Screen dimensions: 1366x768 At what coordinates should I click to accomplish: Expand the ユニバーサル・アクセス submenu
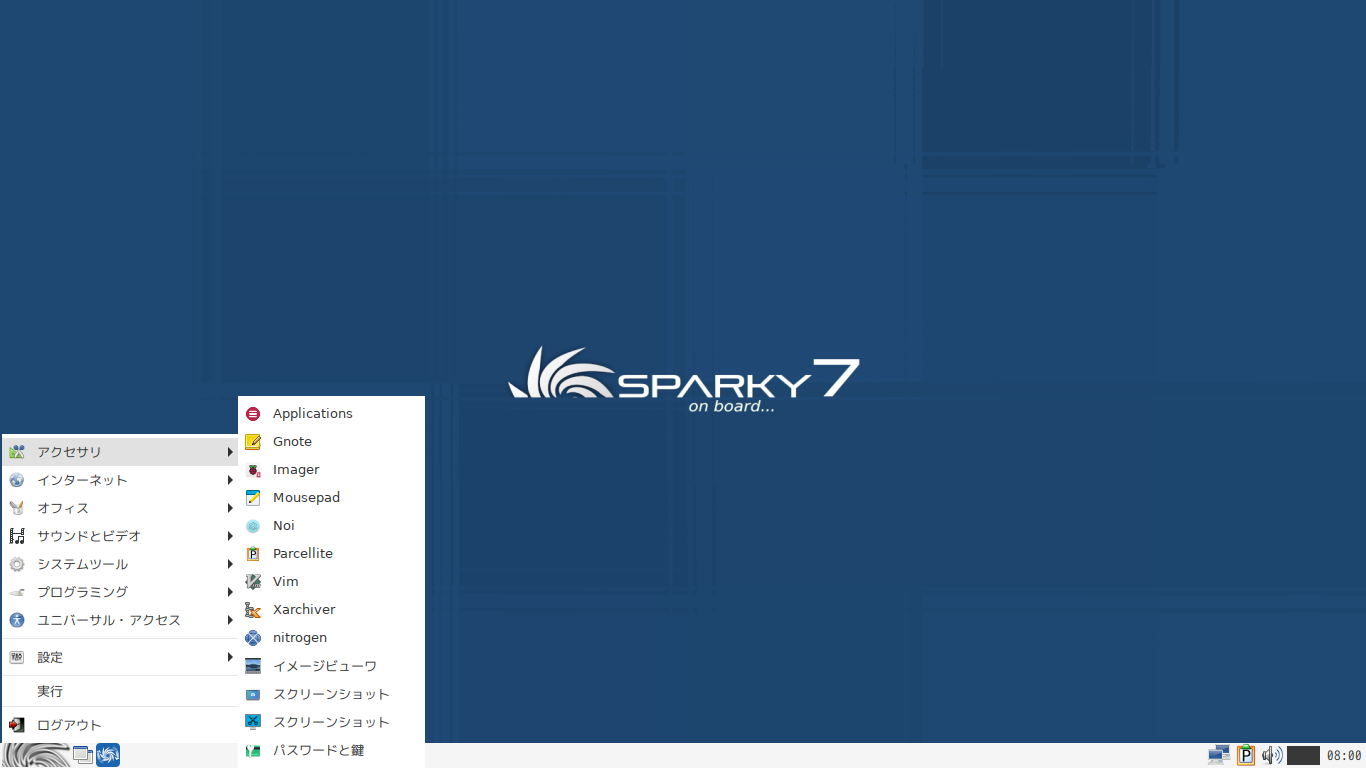pos(120,620)
